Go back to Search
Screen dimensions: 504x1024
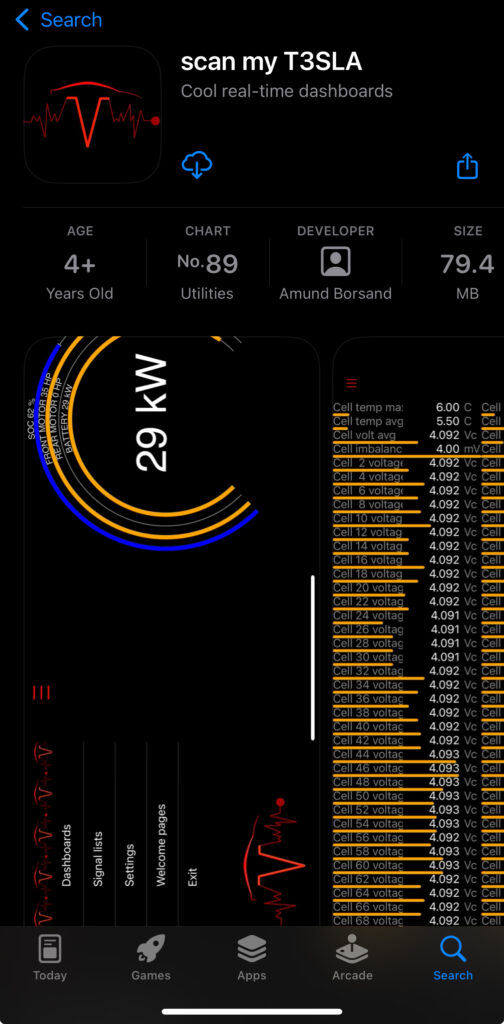pos(59,20)
